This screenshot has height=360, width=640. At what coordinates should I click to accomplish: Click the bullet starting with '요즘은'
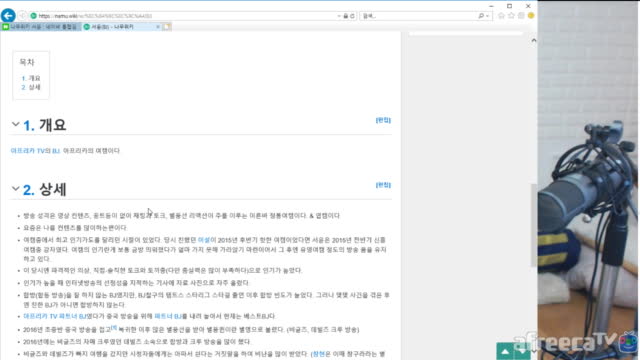coord(75,228)
